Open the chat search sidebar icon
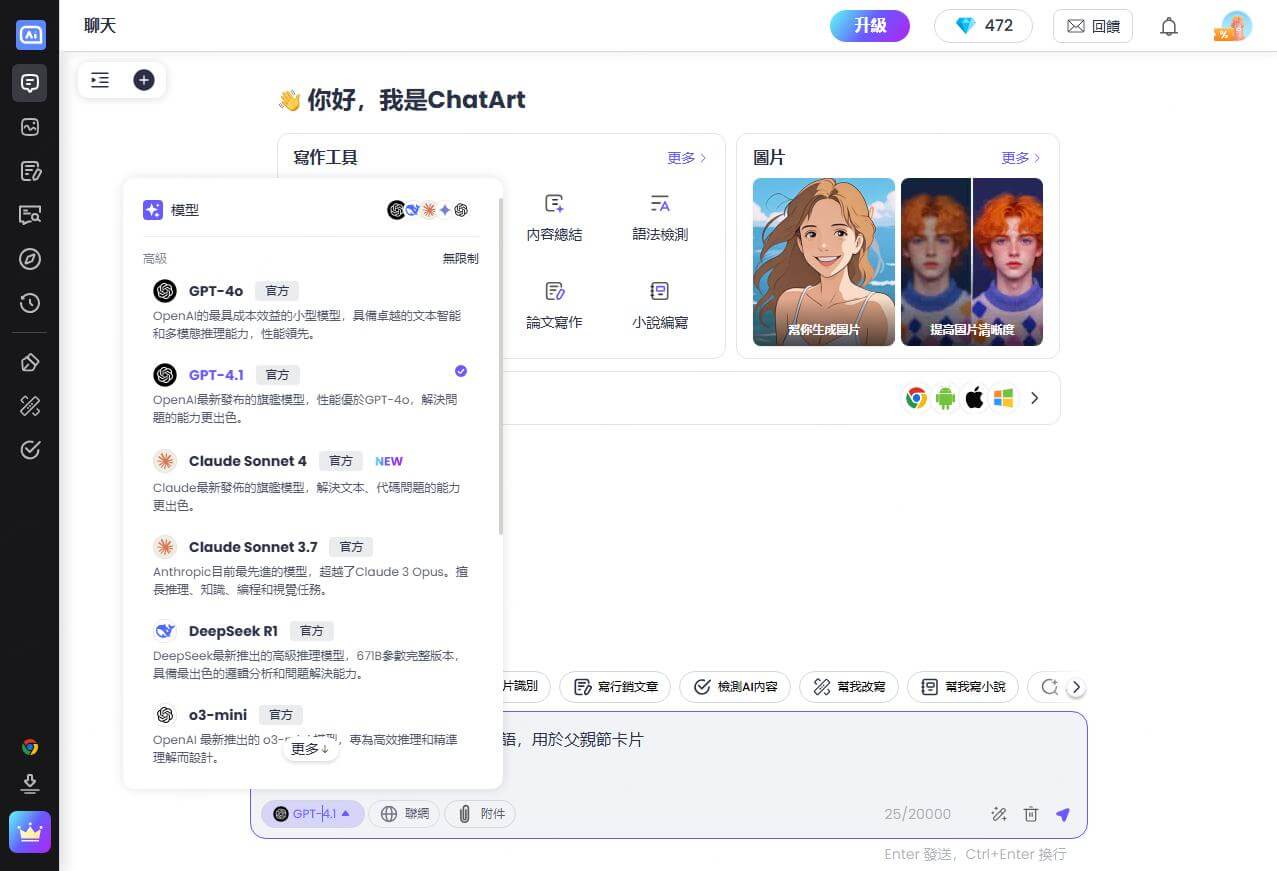1277x871 pixels. pos(30,215)
